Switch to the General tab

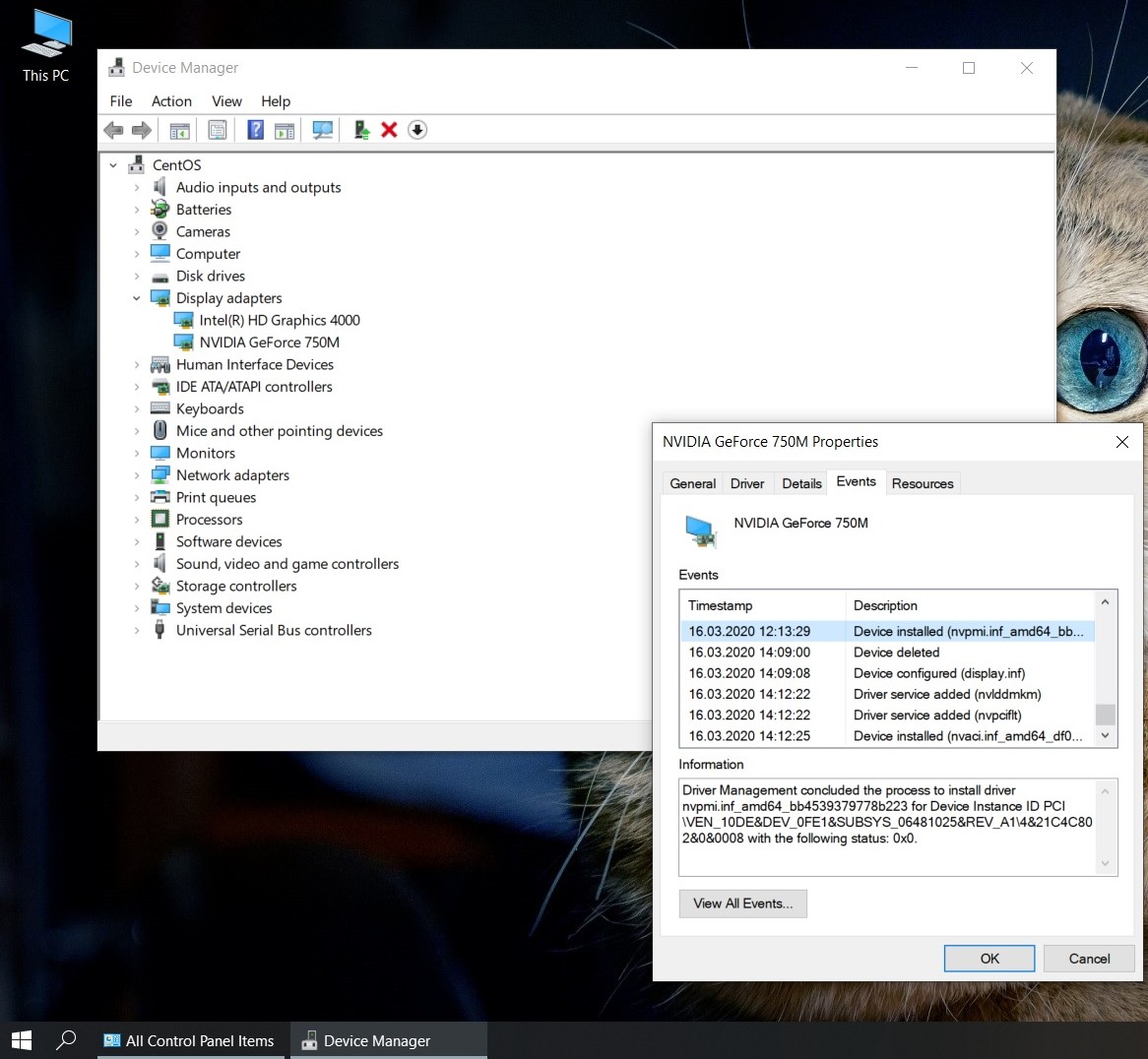692,483
